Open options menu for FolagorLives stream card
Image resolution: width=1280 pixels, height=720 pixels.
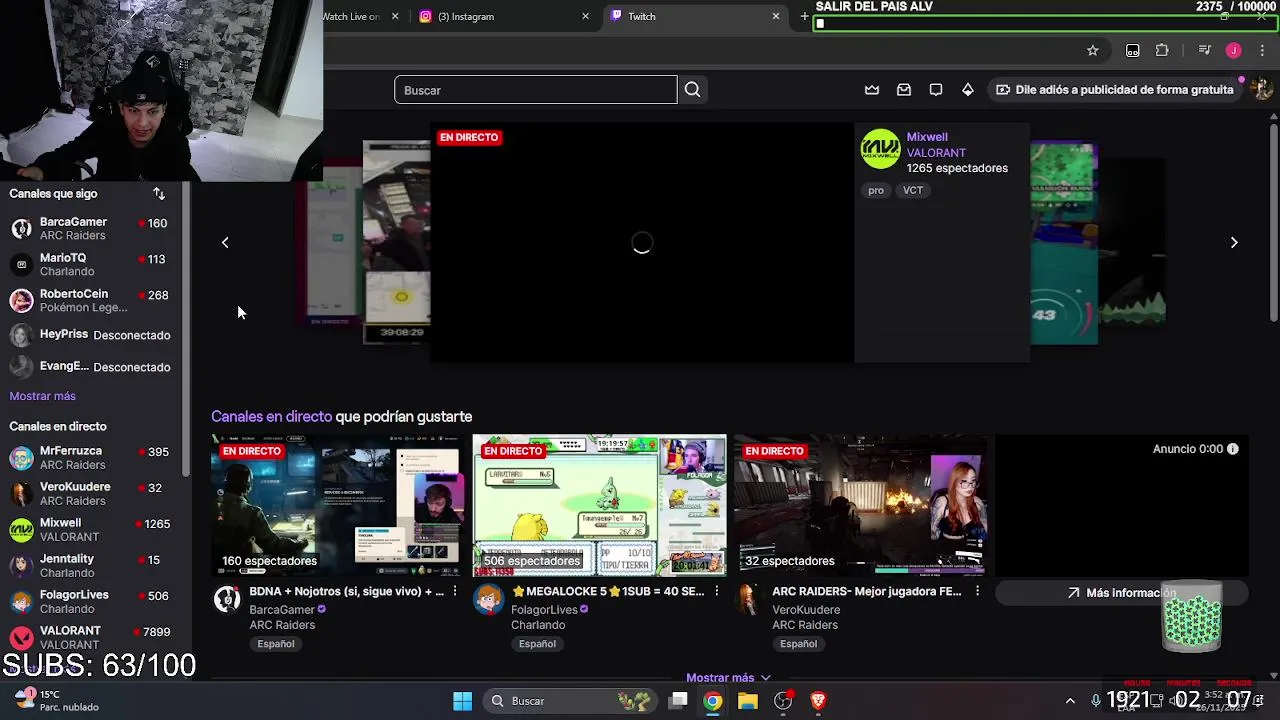click(x=716, y=591)
